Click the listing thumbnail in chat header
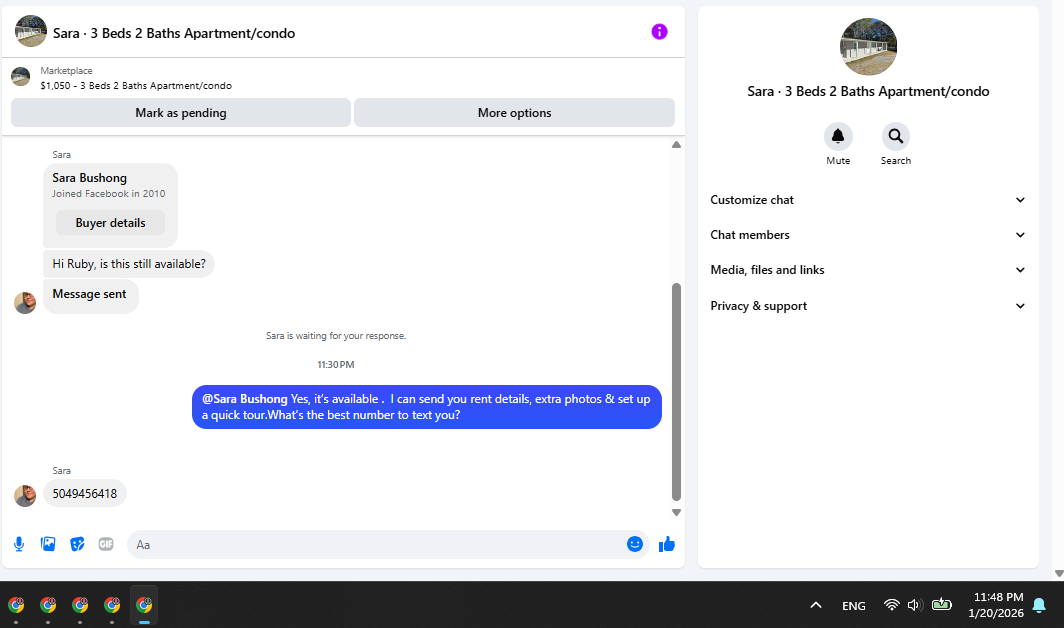Viewport: 1064px width, 628px height. tap(31, 31)
